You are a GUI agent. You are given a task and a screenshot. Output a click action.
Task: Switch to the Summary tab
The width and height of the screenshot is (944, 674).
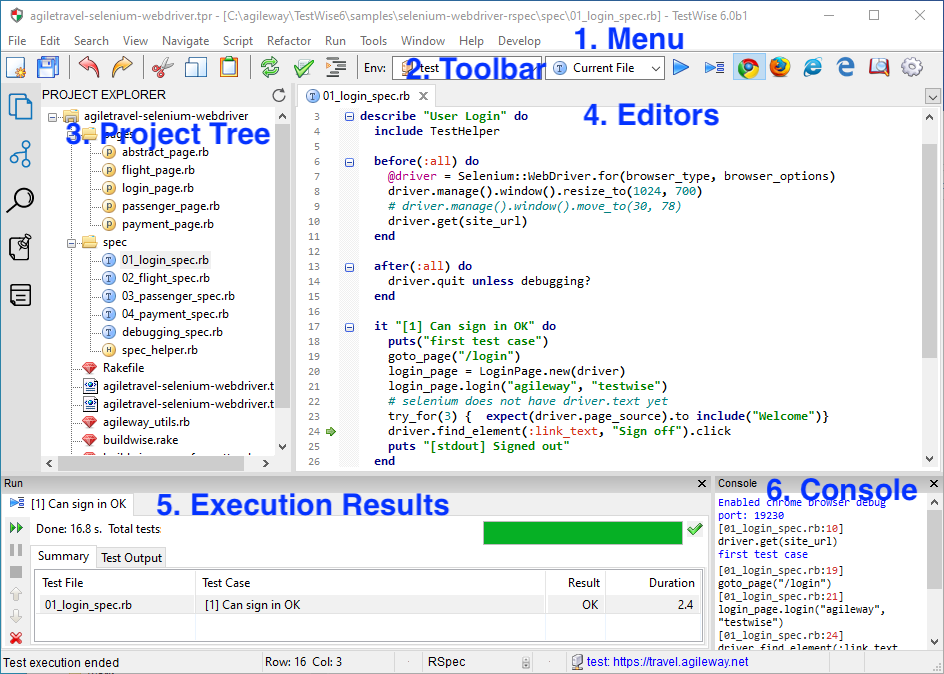click(x=63, y=556)
